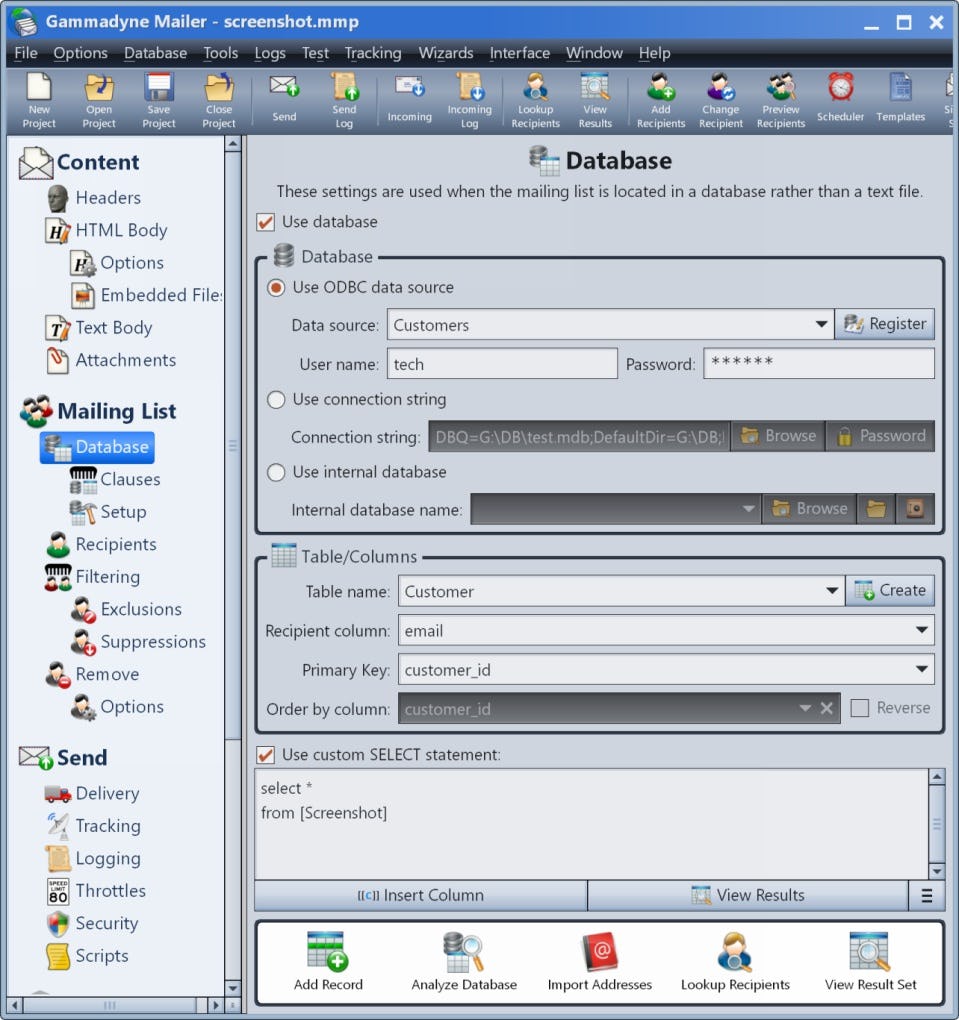The image size is (959, 1020).
Task: Select Preview Recipients on the toolbar
Action: click(x=780, y=97)
